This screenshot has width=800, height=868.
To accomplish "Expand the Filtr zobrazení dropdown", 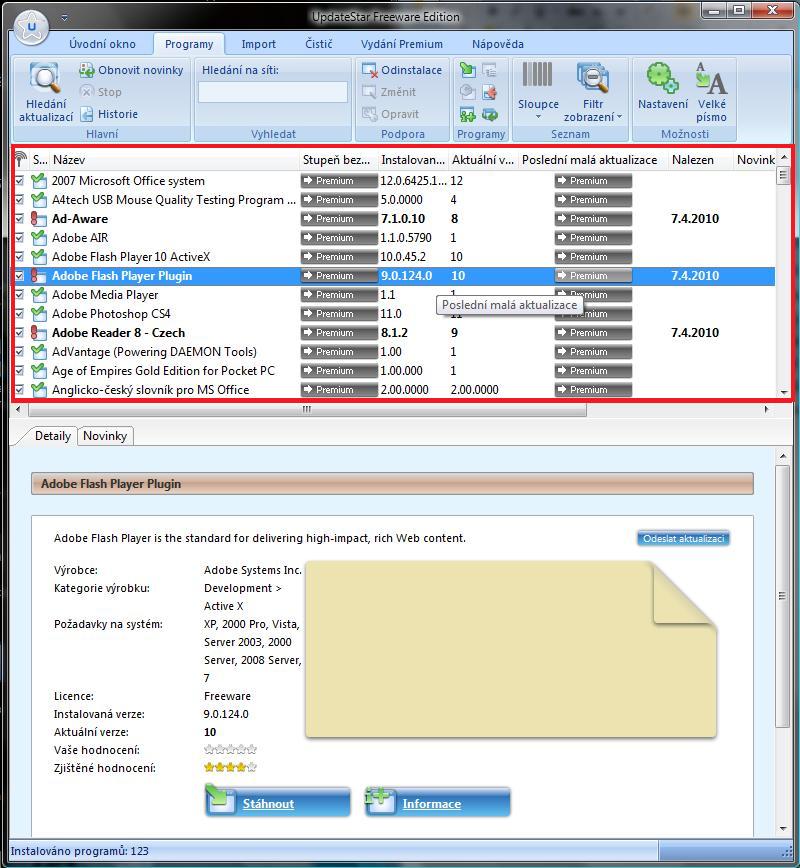I will pyautogui.click(x=592, y=91).
